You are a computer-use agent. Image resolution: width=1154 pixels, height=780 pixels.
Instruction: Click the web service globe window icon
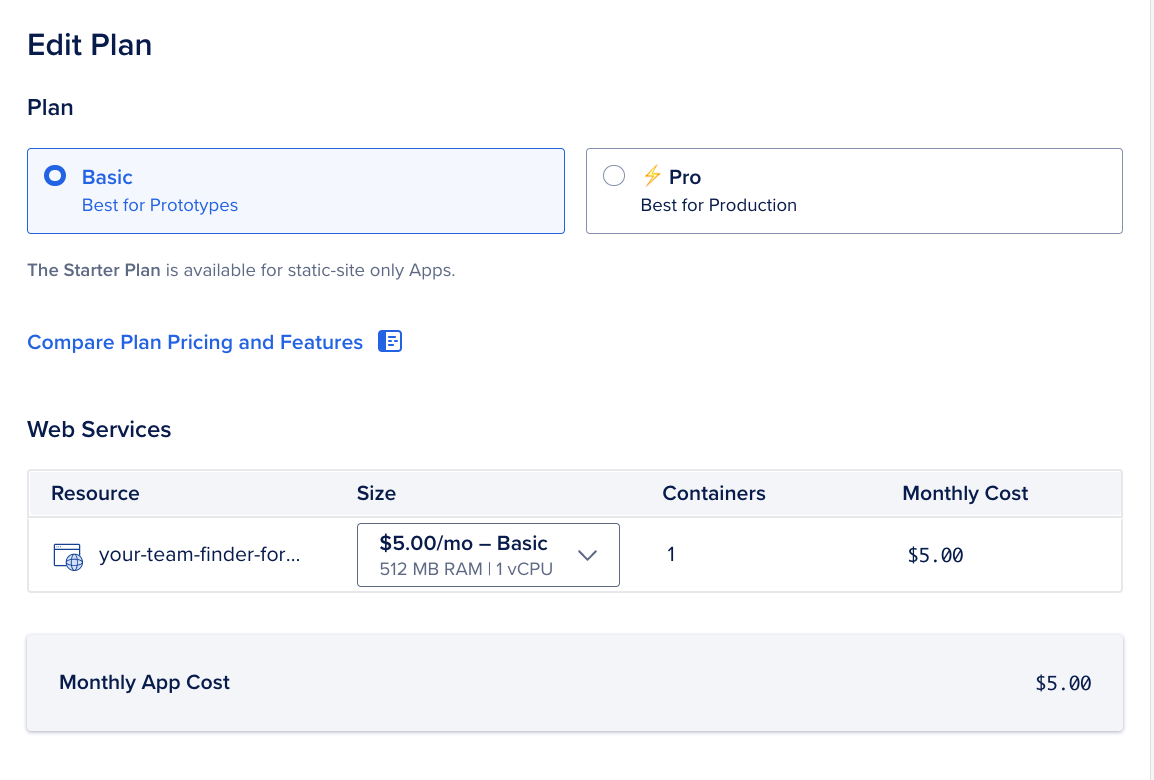[x=68, y=556]
